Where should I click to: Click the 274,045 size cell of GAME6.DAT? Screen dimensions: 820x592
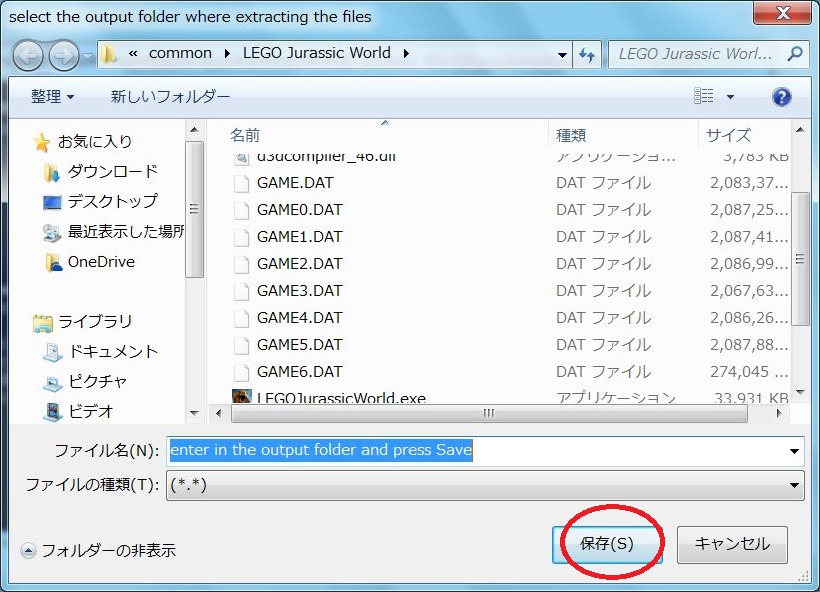(x=749, y=372)
